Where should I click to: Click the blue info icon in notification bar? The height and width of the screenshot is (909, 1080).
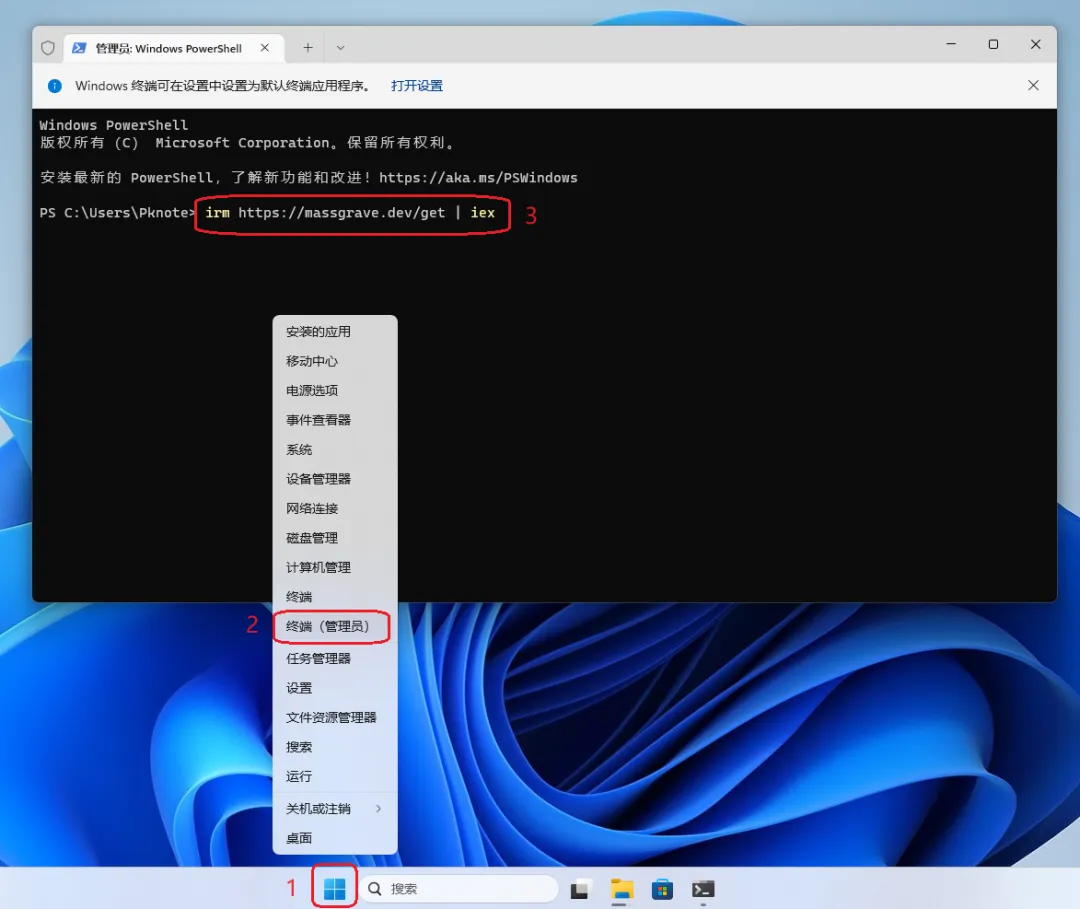55,85
